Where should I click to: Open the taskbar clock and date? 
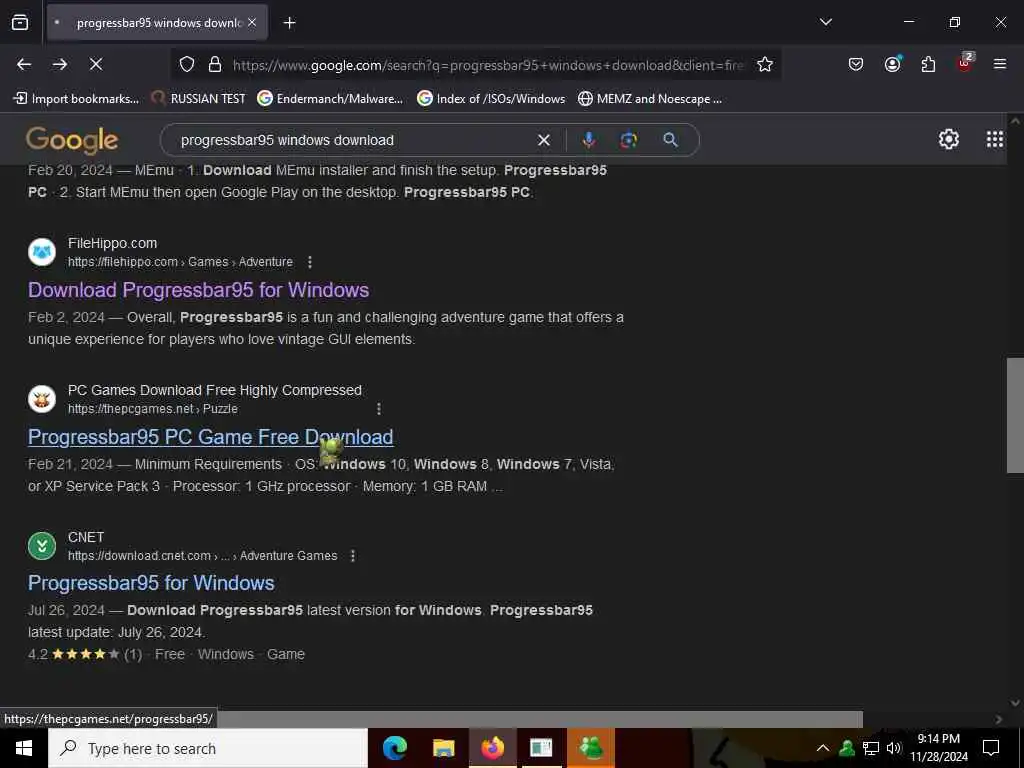click(938, 748)
